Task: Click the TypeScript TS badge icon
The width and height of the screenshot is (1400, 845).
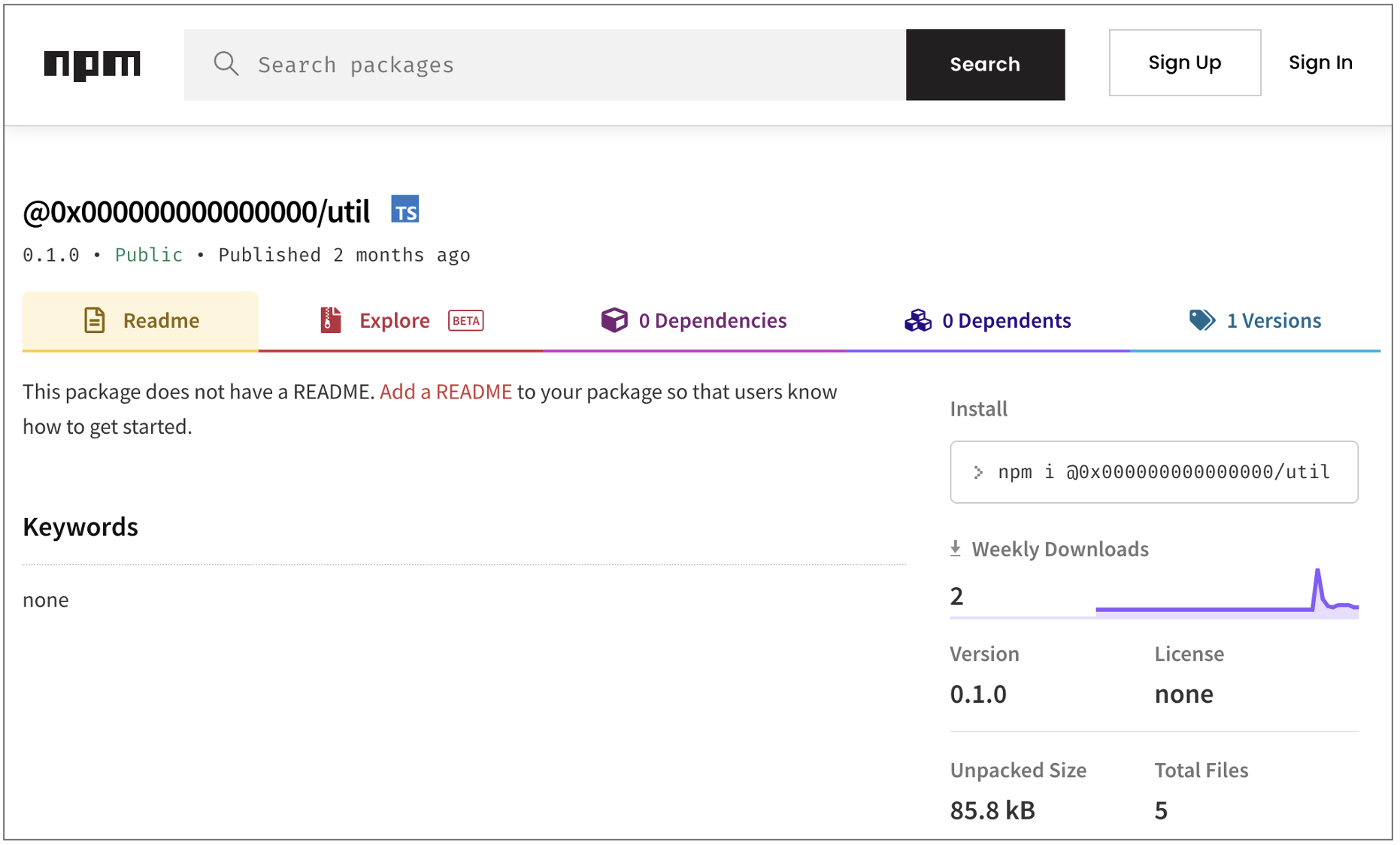Action: pyautogui.click(x=405, y=210)
